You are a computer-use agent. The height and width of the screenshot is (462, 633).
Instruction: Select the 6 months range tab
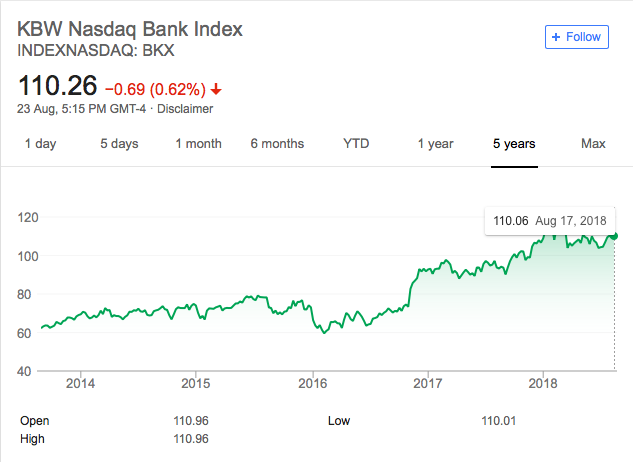point(277,144)
